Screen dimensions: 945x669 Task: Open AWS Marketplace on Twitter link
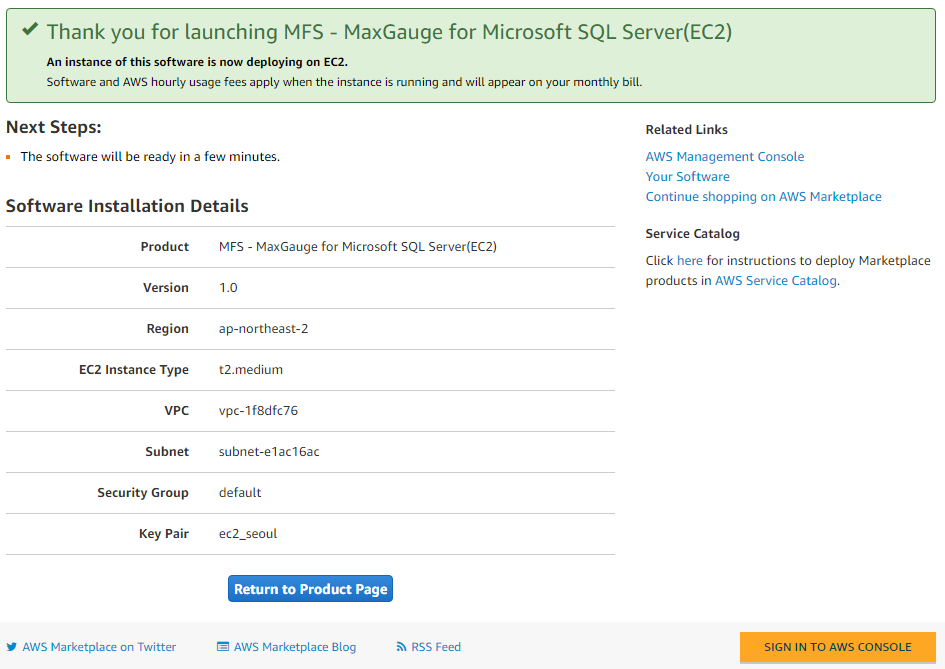tap(99, 647)
